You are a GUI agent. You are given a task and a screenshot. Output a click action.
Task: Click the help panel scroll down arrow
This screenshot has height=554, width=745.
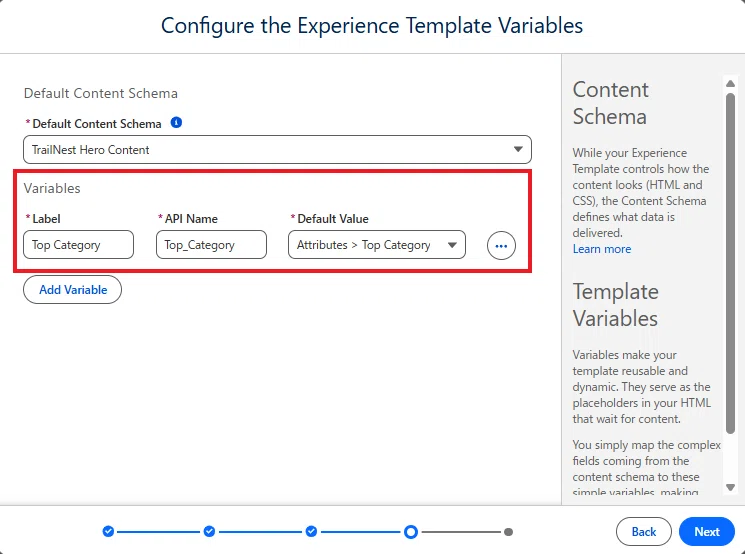click(730, 487)
